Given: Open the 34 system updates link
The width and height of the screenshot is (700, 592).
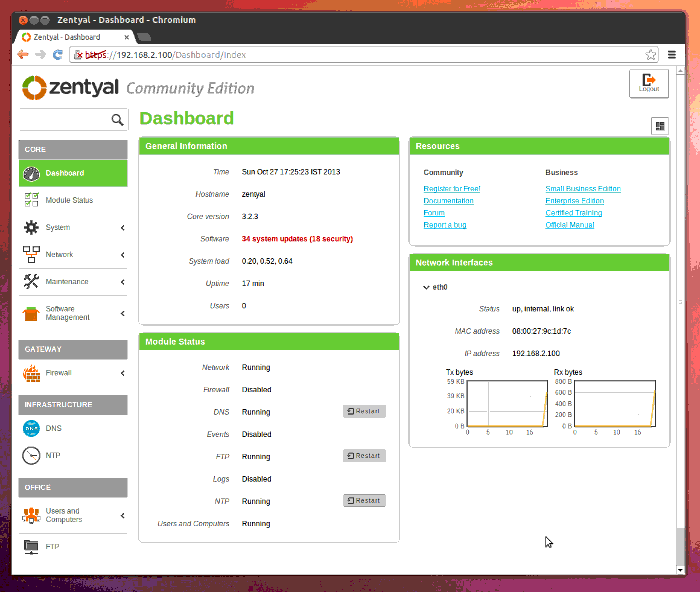Looking at the screenshot, I should click(x=297, y=239).
